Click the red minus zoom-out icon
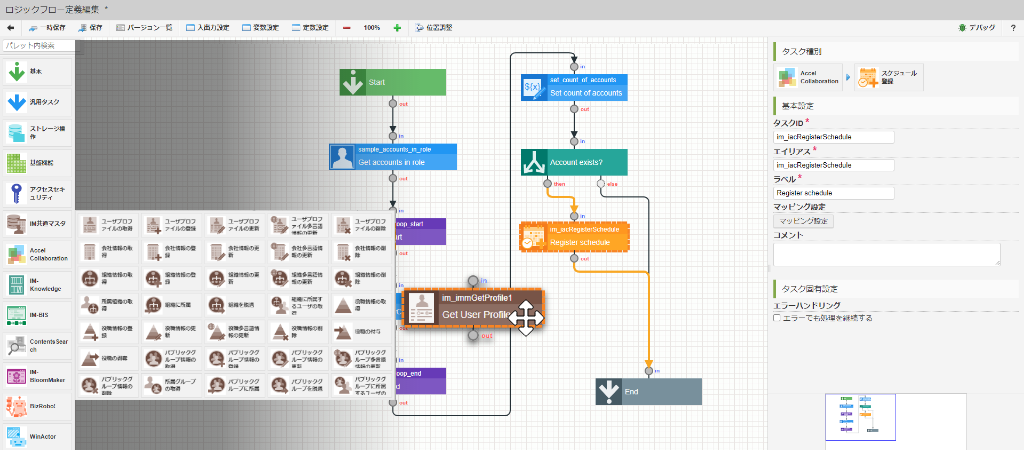The width and height of the screenshot is (1024, 450). (346, 28)
